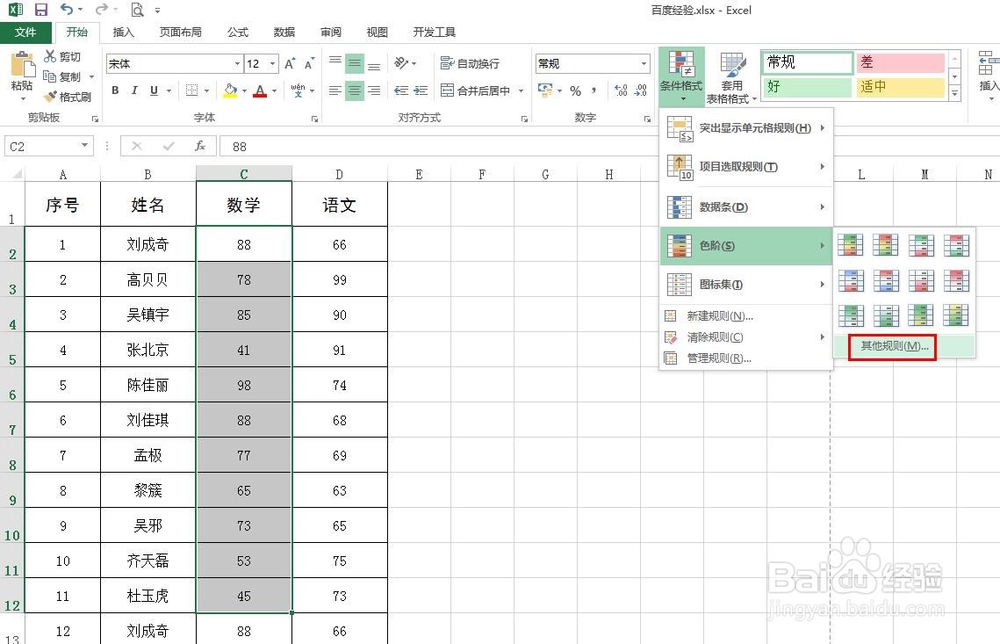Expand the fill color dropdown arrow

244,91
